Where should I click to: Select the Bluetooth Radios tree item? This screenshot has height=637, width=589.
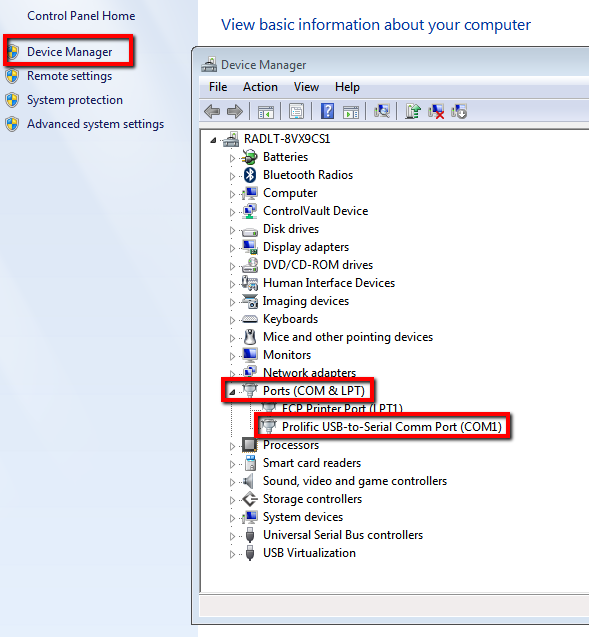(x=308, y=175)
